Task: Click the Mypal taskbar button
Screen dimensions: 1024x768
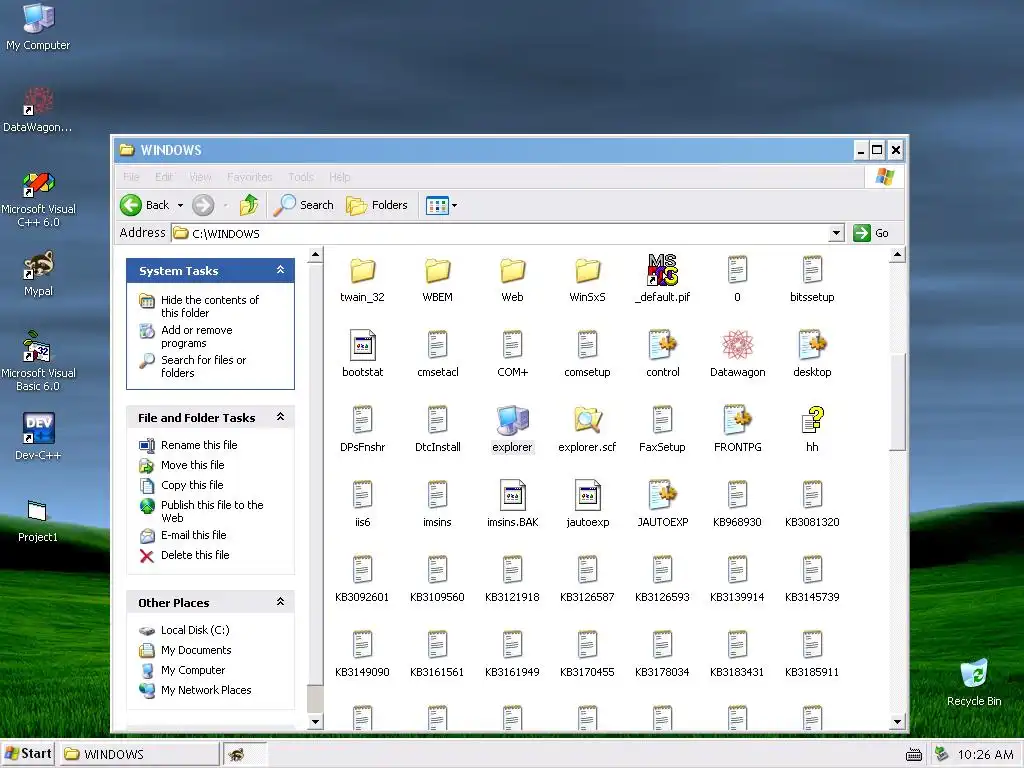Action: (246, 754)
